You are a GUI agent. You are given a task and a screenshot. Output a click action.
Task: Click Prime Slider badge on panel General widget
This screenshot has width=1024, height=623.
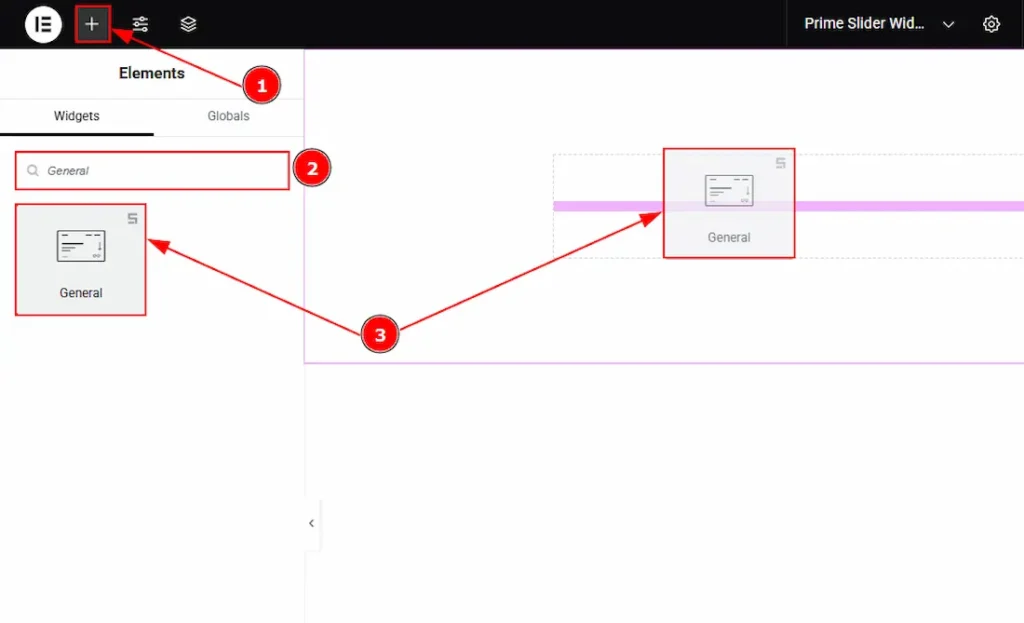tap(132, 218)
